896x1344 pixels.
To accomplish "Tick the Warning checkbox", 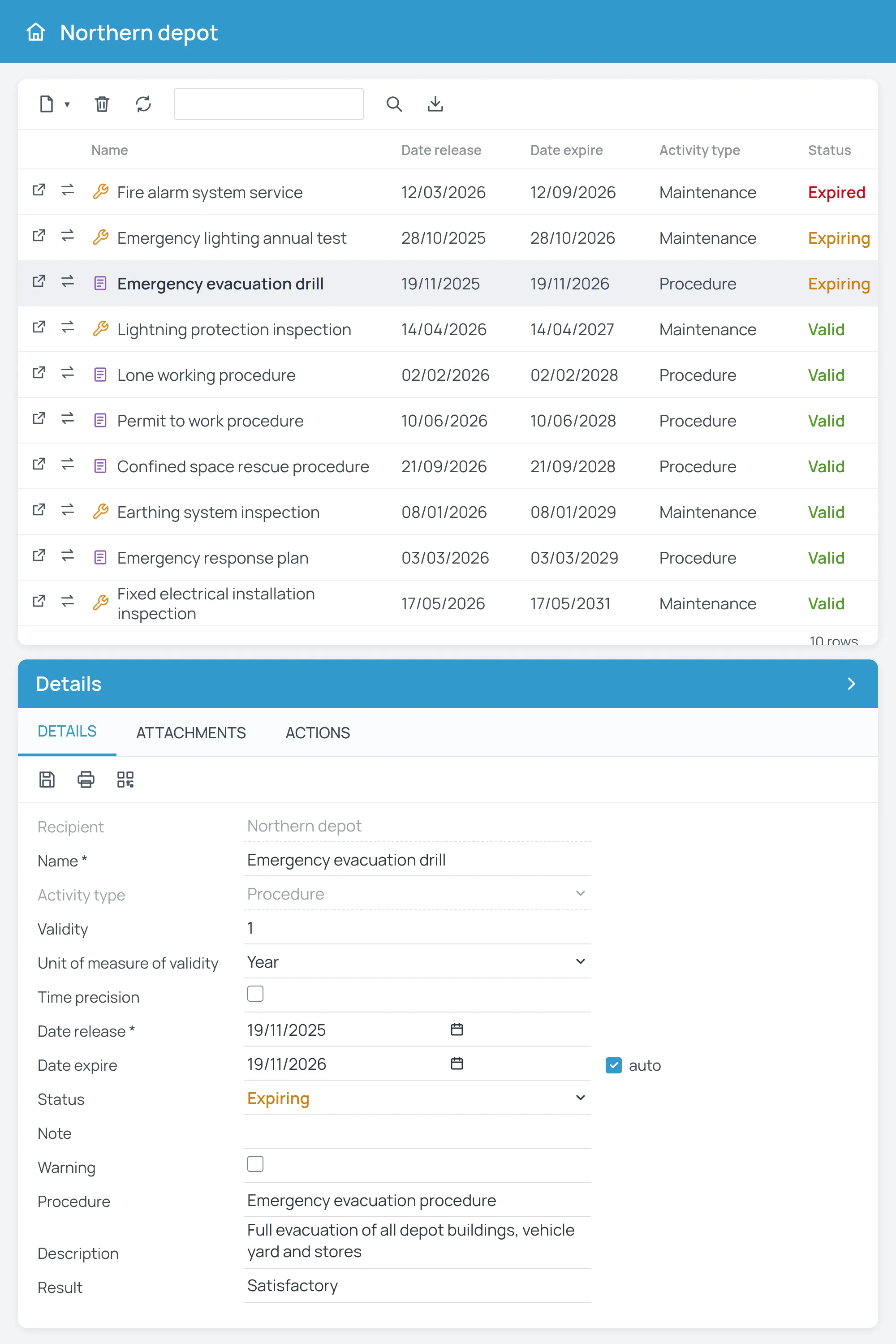I will point(255,1164).
